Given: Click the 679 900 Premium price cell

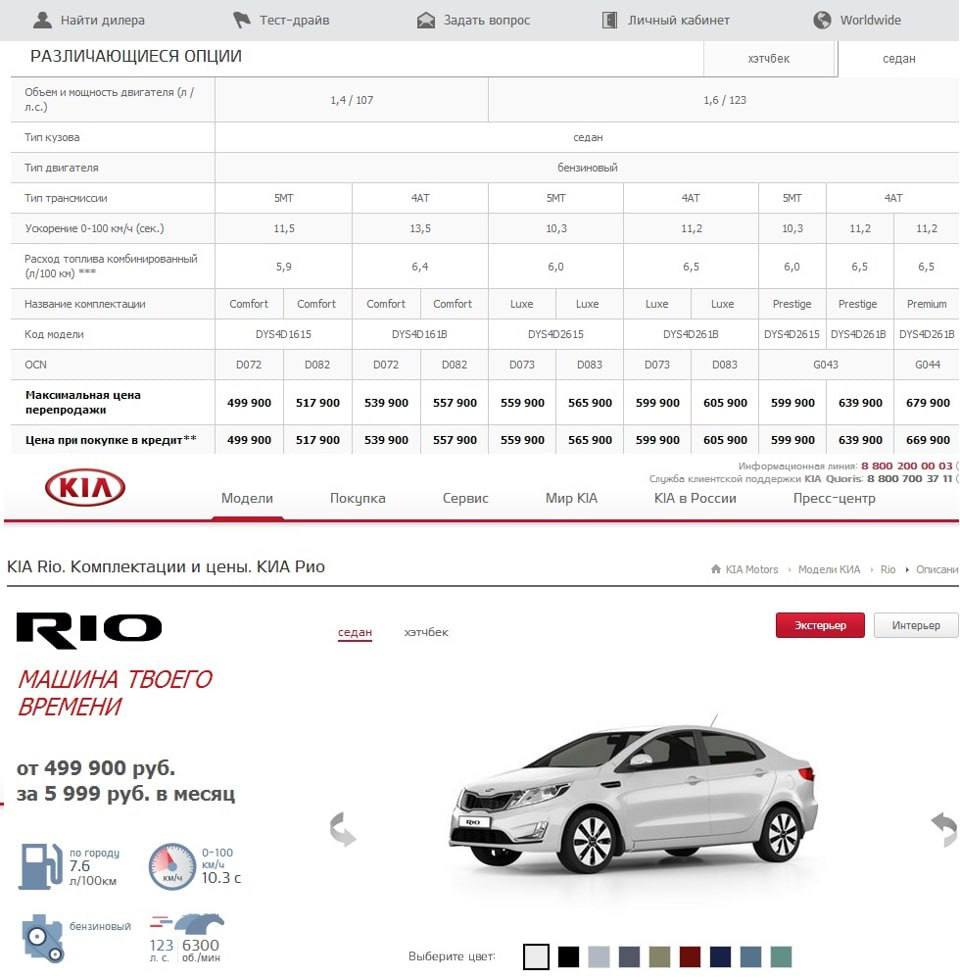Looking at the screenshot, I should point(928,403).
